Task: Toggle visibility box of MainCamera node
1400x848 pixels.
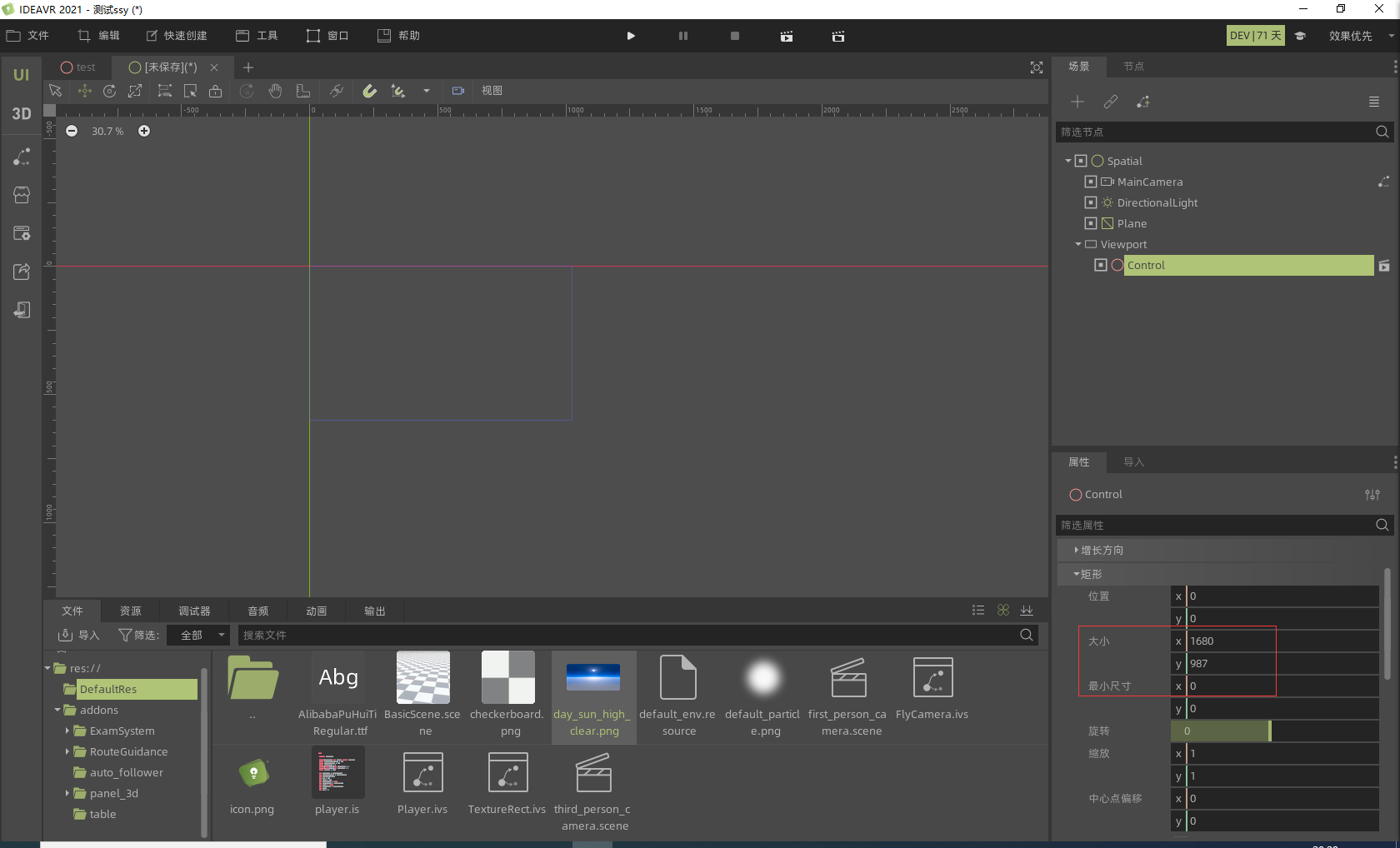Action: 1091,182
